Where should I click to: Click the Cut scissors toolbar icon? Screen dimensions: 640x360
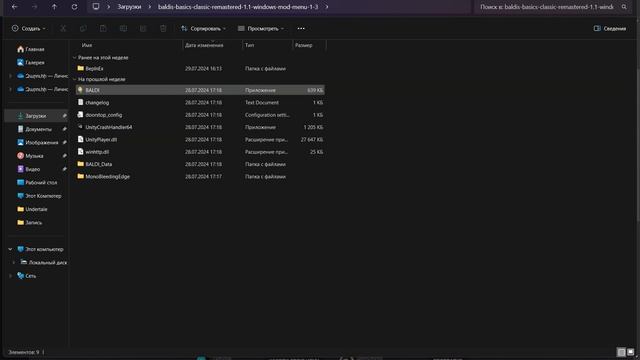pos(63,29)
